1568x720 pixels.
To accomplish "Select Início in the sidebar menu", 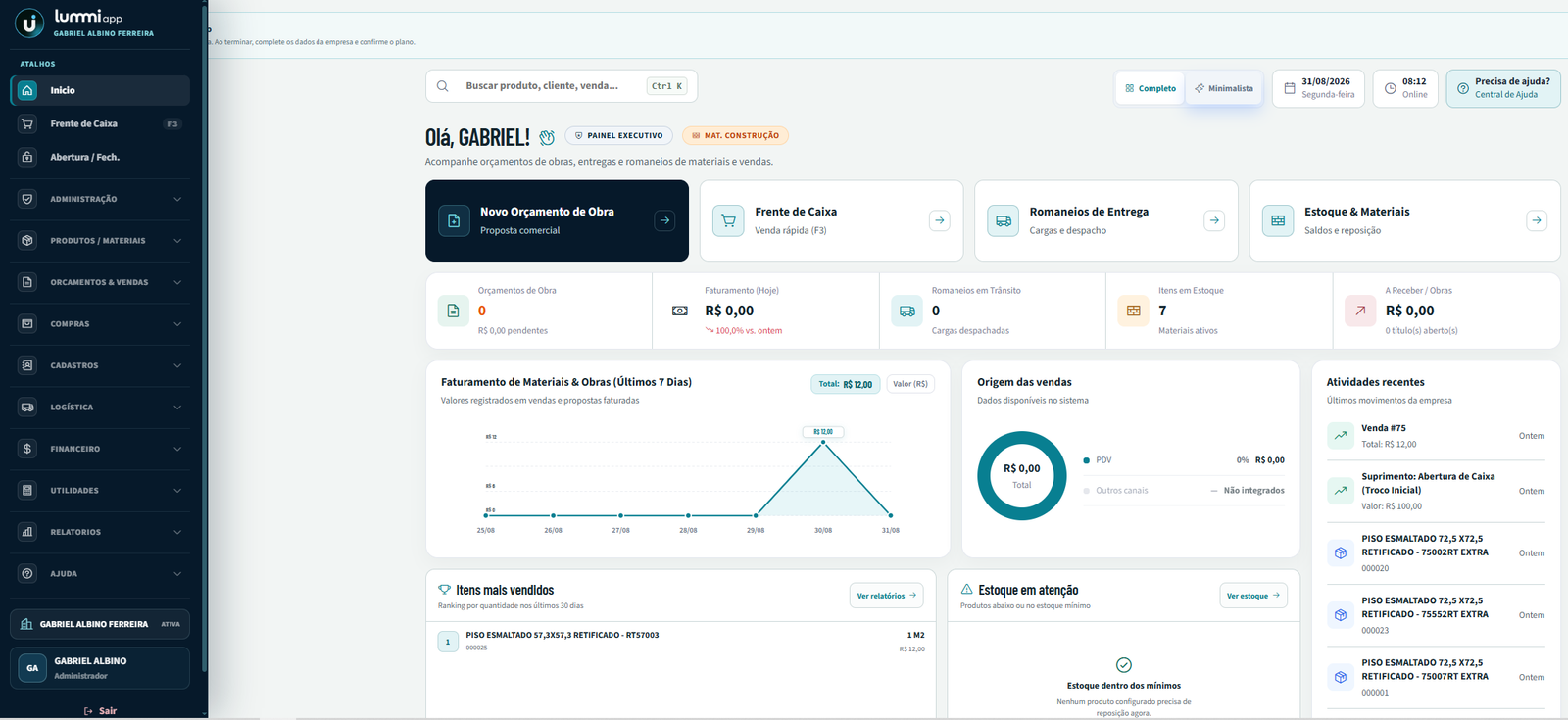I will click(x=100, y=90).
